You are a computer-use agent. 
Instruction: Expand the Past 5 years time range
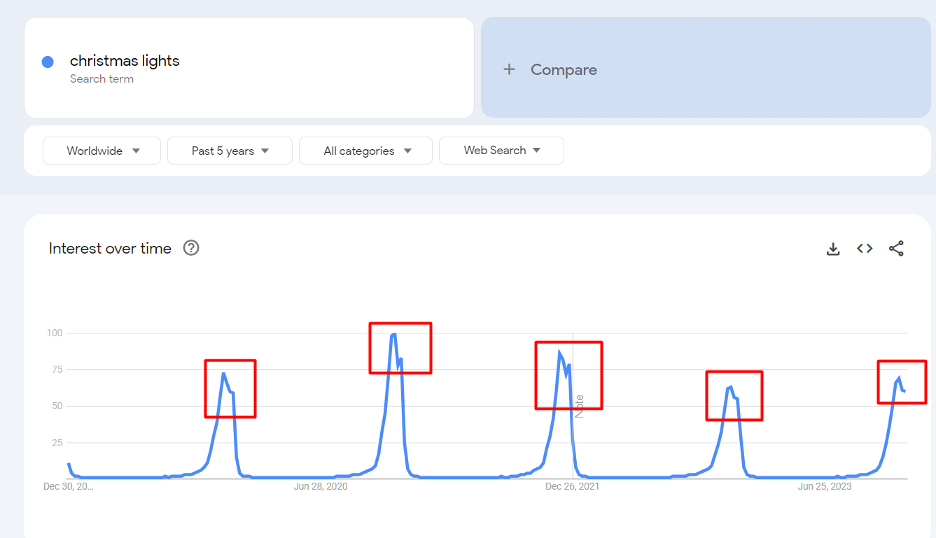230,150
